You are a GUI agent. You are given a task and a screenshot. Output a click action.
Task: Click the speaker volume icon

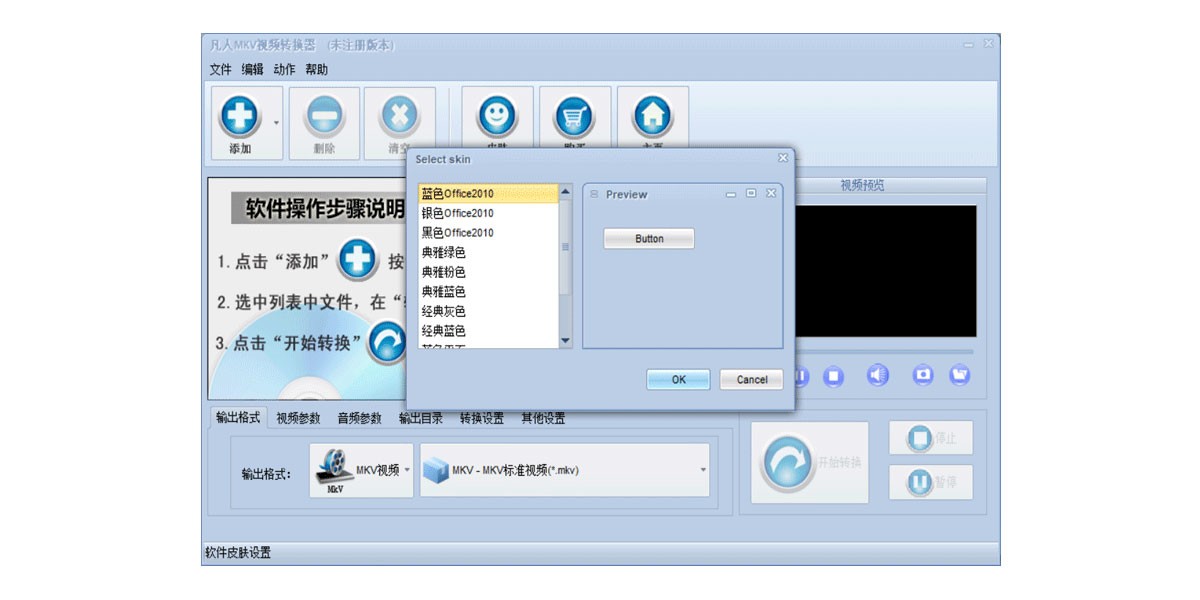[x=878, y=376]
